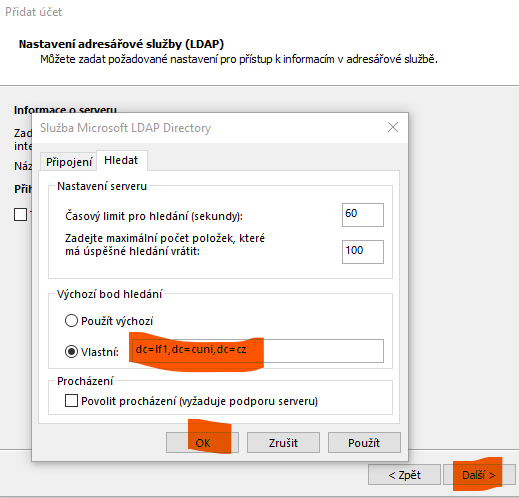Screen dimensions: 519x498
Task: Go back using the < Zpět button
Action: point(404,475)
